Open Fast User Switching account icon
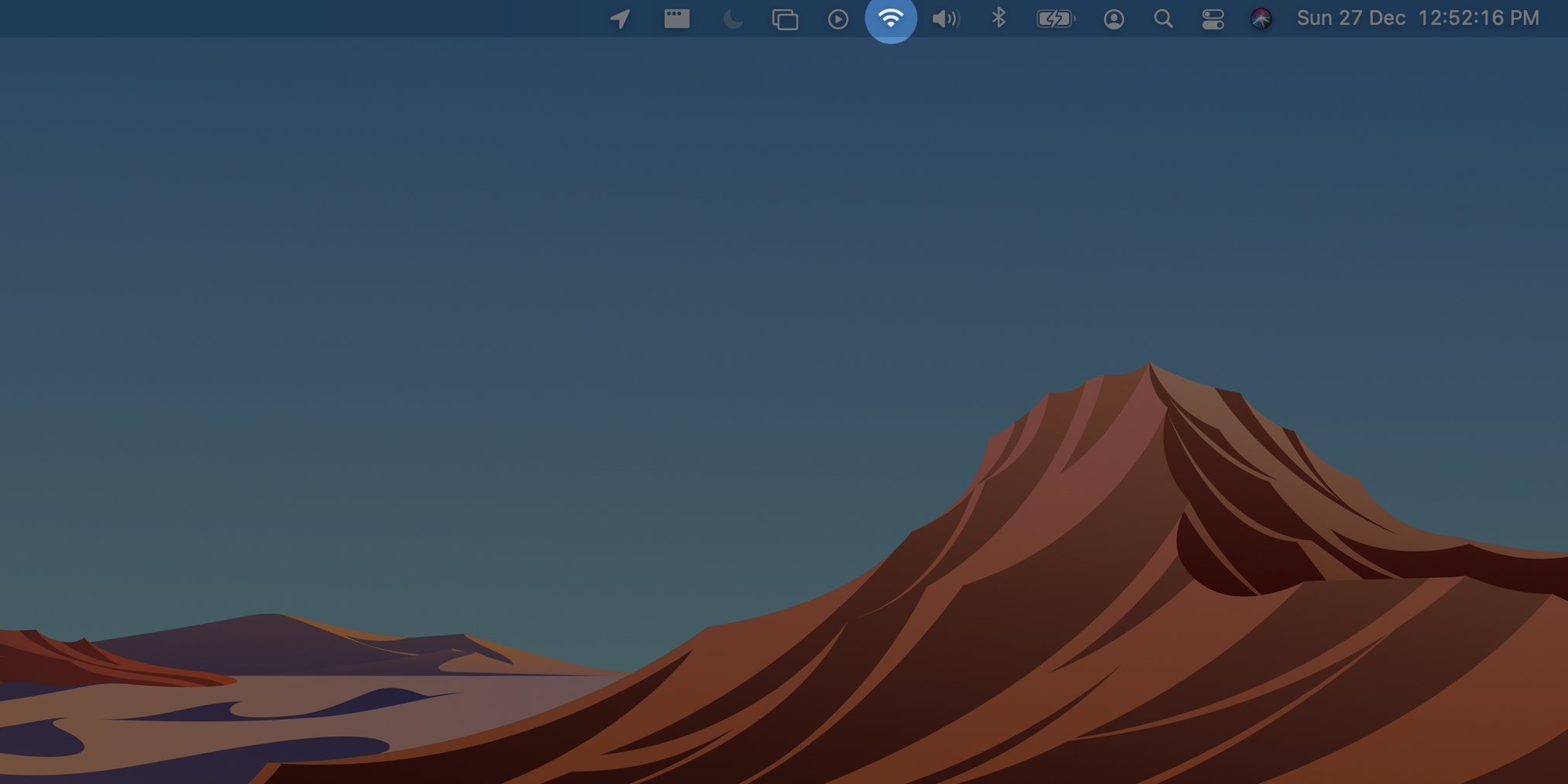 pyautogui.click(x=1113, y=19)
